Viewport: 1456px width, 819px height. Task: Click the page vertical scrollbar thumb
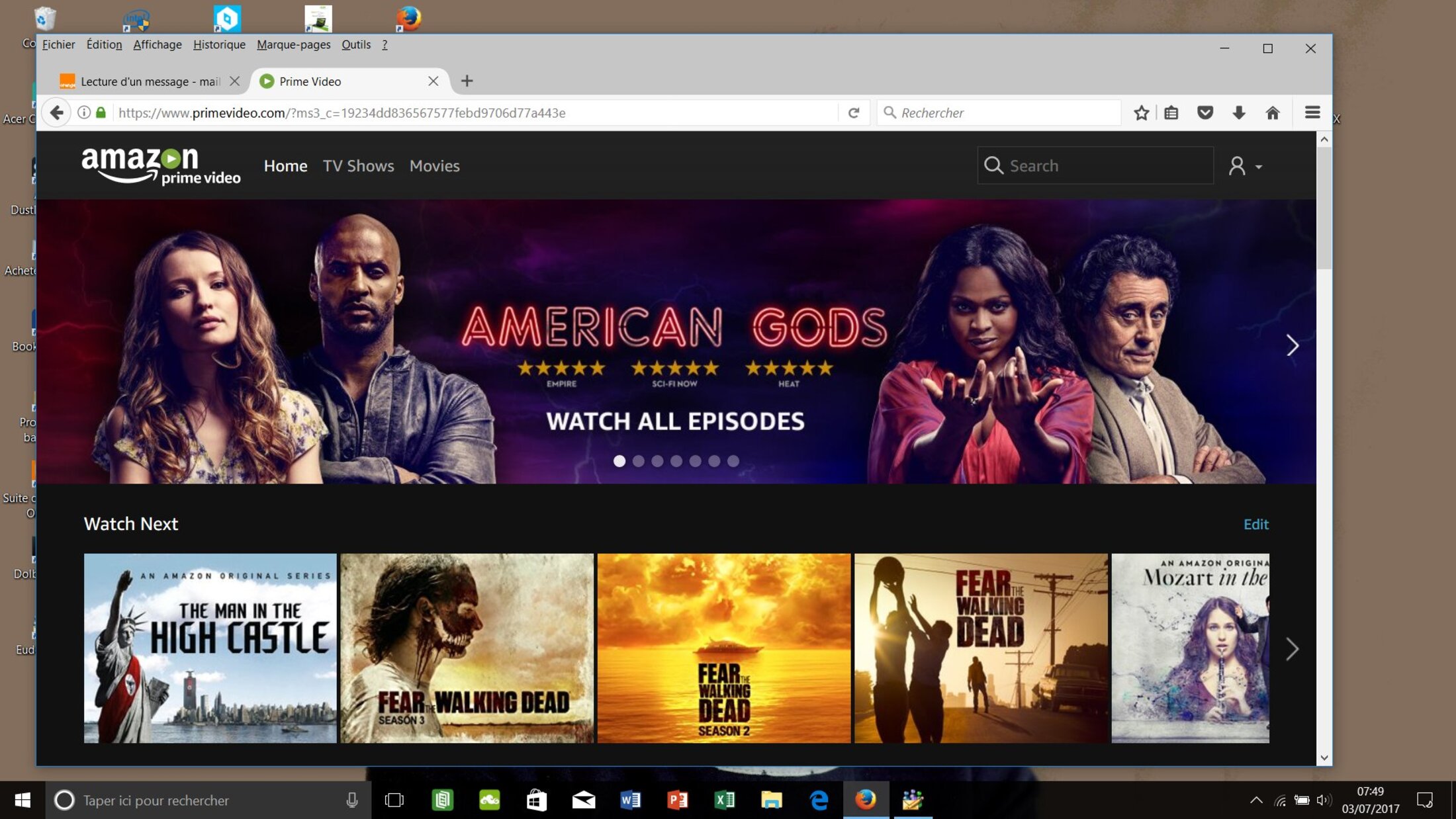(x=1324, y=208)
